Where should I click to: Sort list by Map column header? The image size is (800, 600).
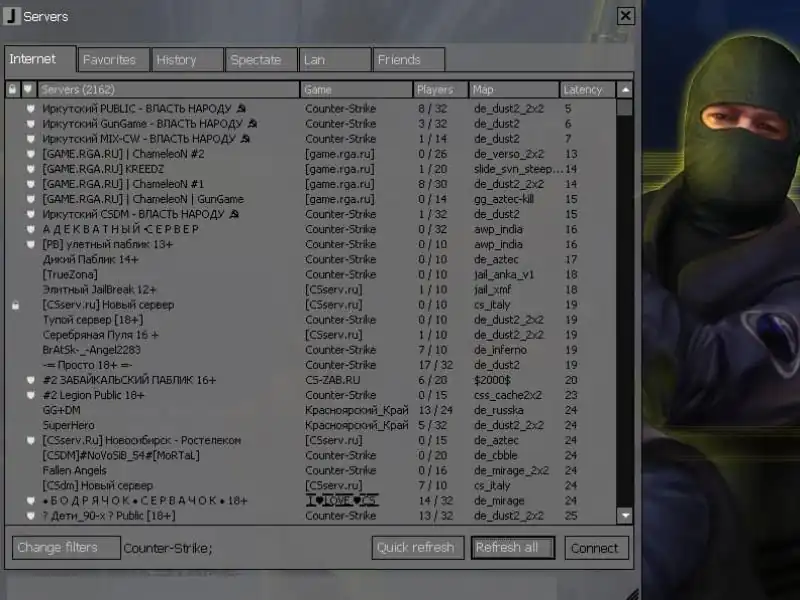pos(514,89)
